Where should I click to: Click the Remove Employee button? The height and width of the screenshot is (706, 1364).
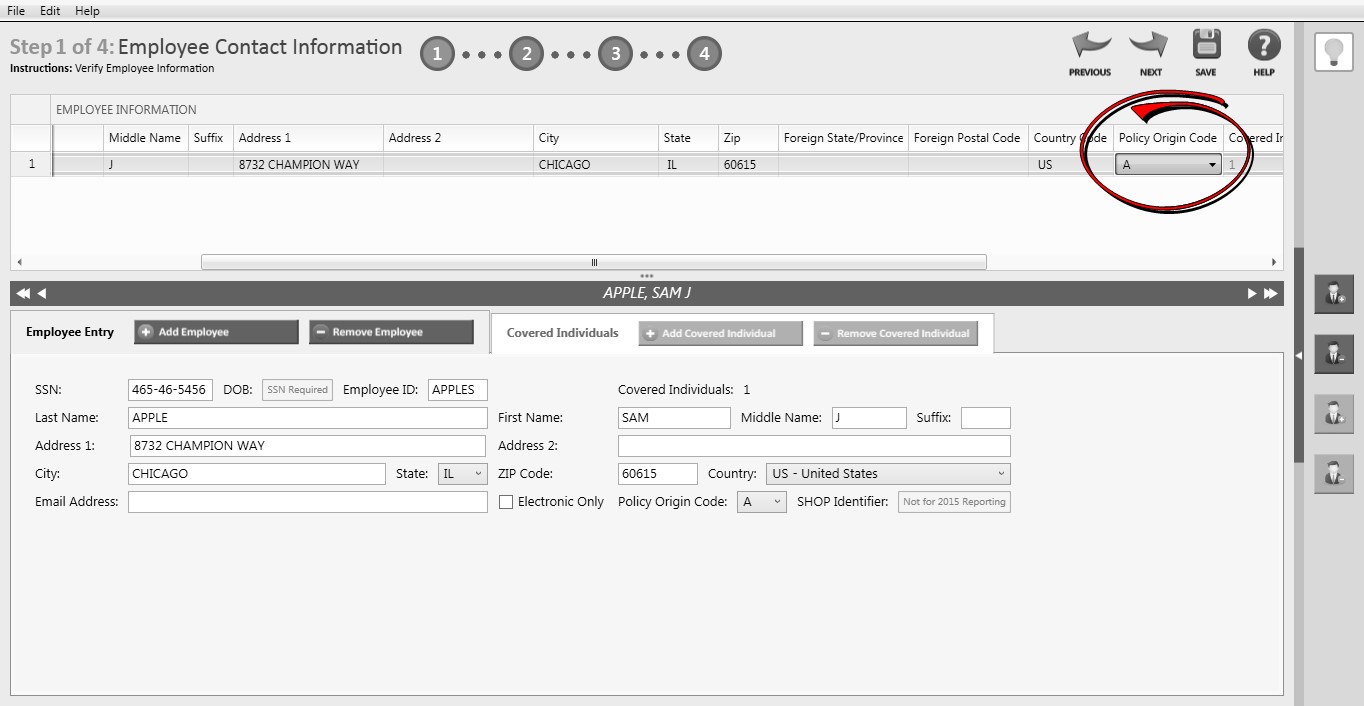[391, 332]
